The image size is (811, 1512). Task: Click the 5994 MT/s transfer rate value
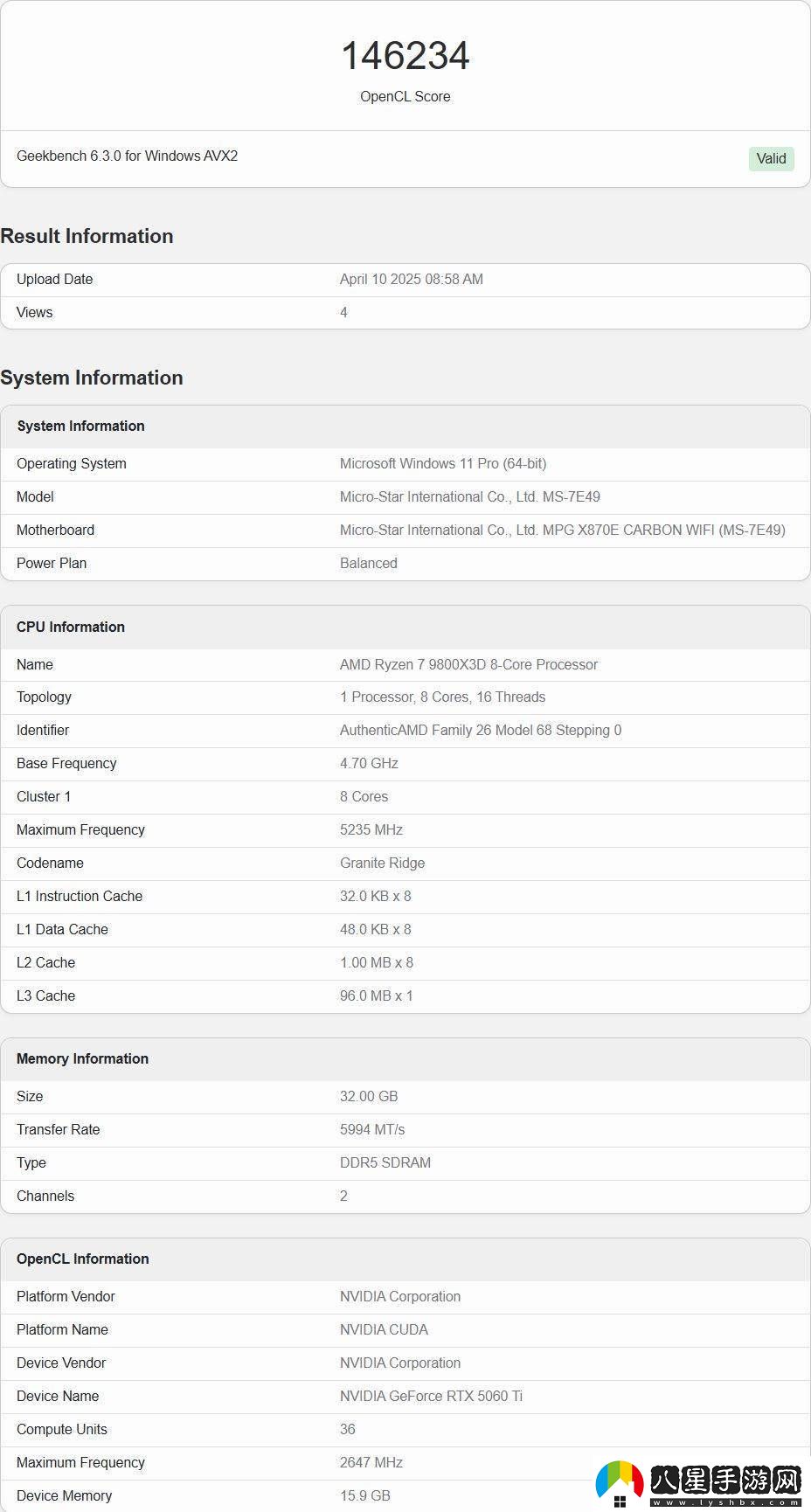[x=372, y=1129]
